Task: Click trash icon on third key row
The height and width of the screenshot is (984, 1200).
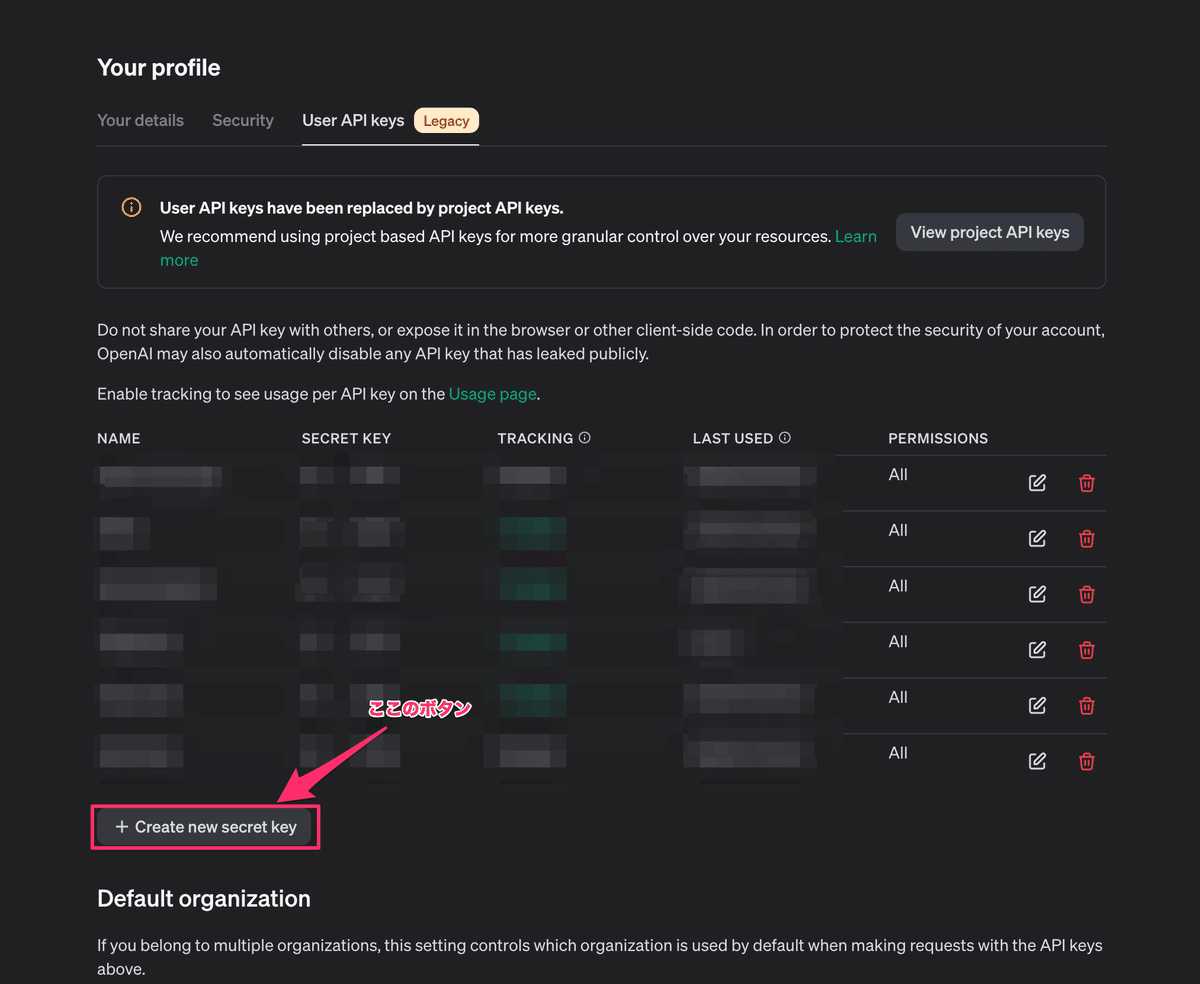Action: coord(1086,594)
